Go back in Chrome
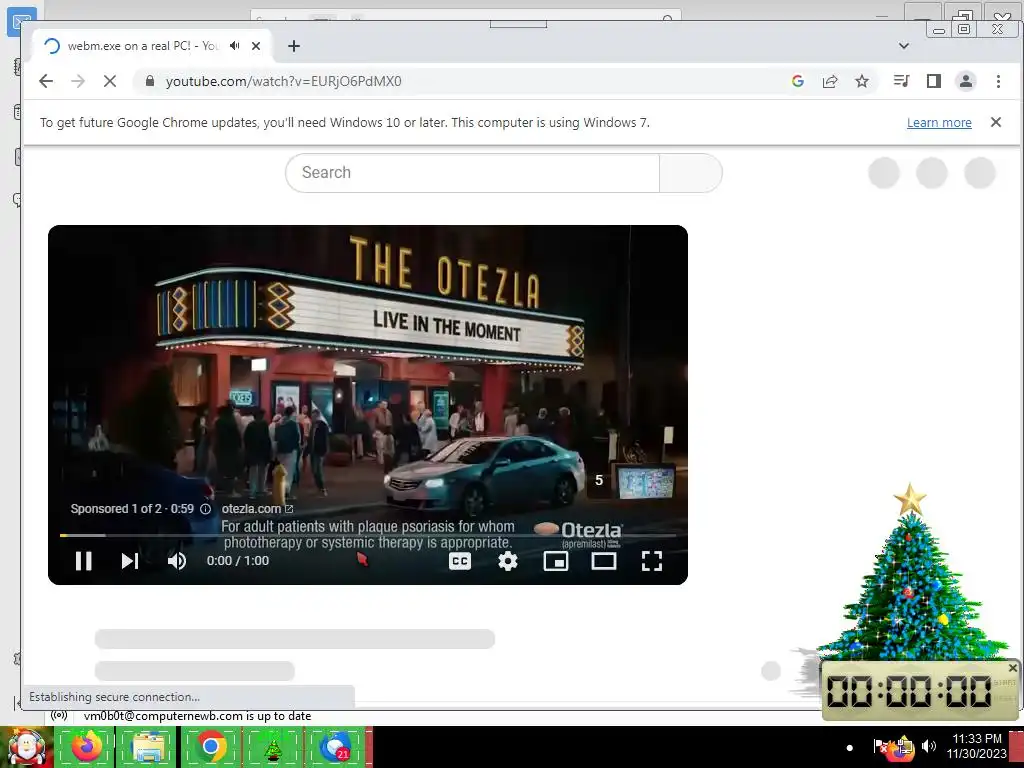Screen dimensions: 1024x768 [46, 81]
